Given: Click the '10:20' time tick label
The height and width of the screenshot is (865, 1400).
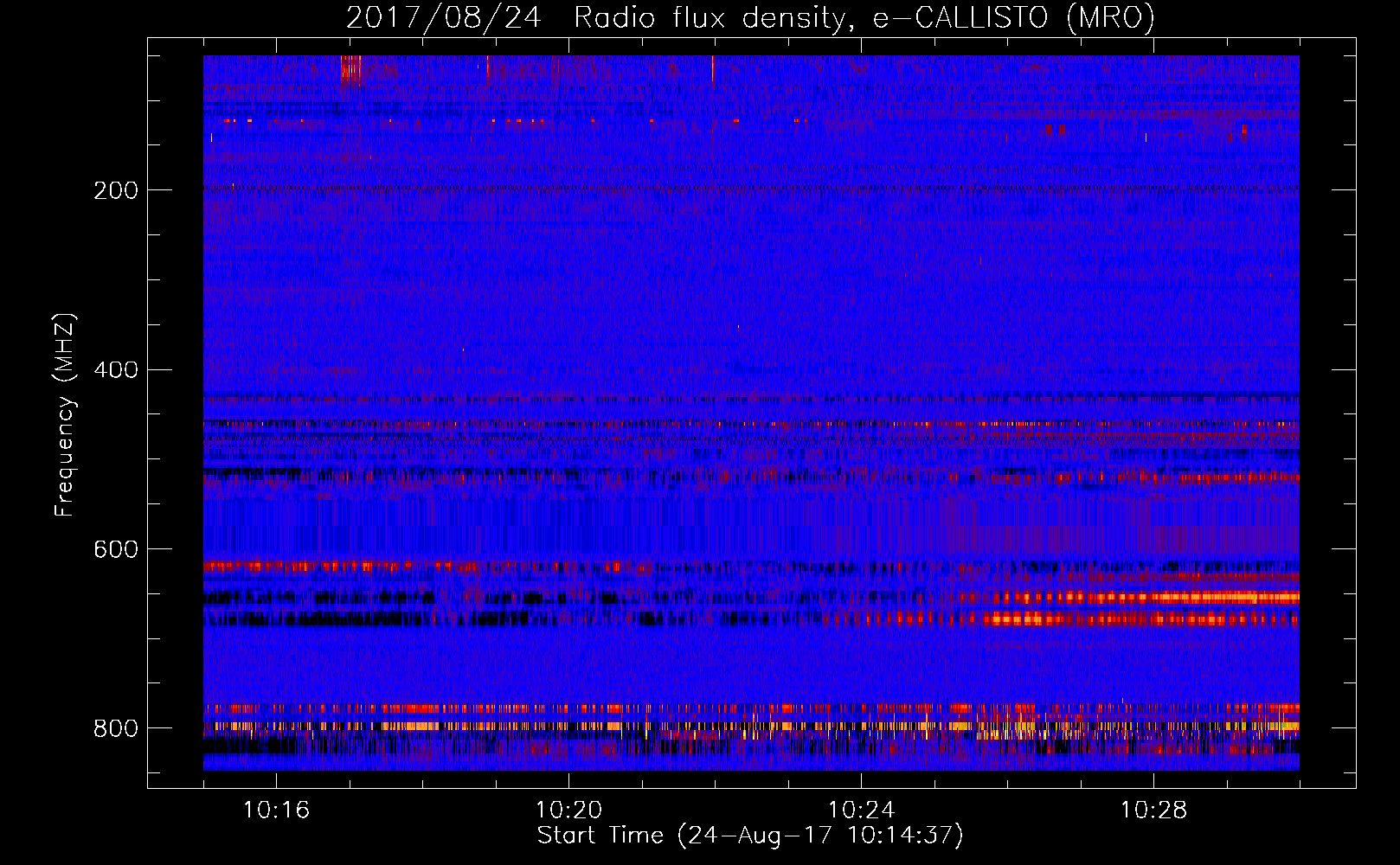Looking at the screenshot, I should pyautogui.click(x=568, y=811).
